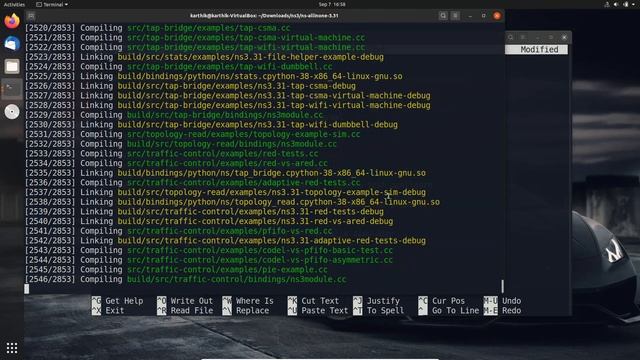Open the terminal hamburger menu
Image resolution: width=640 pixels, height=360 pixels.
click(455, 16)
